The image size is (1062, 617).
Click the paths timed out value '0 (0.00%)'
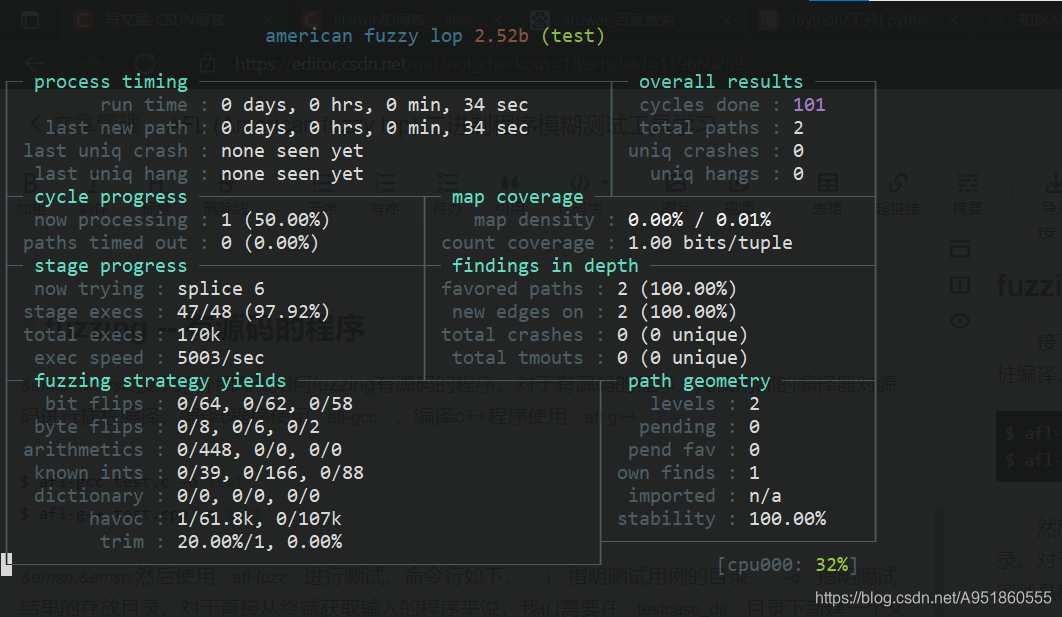click(270, 243)
